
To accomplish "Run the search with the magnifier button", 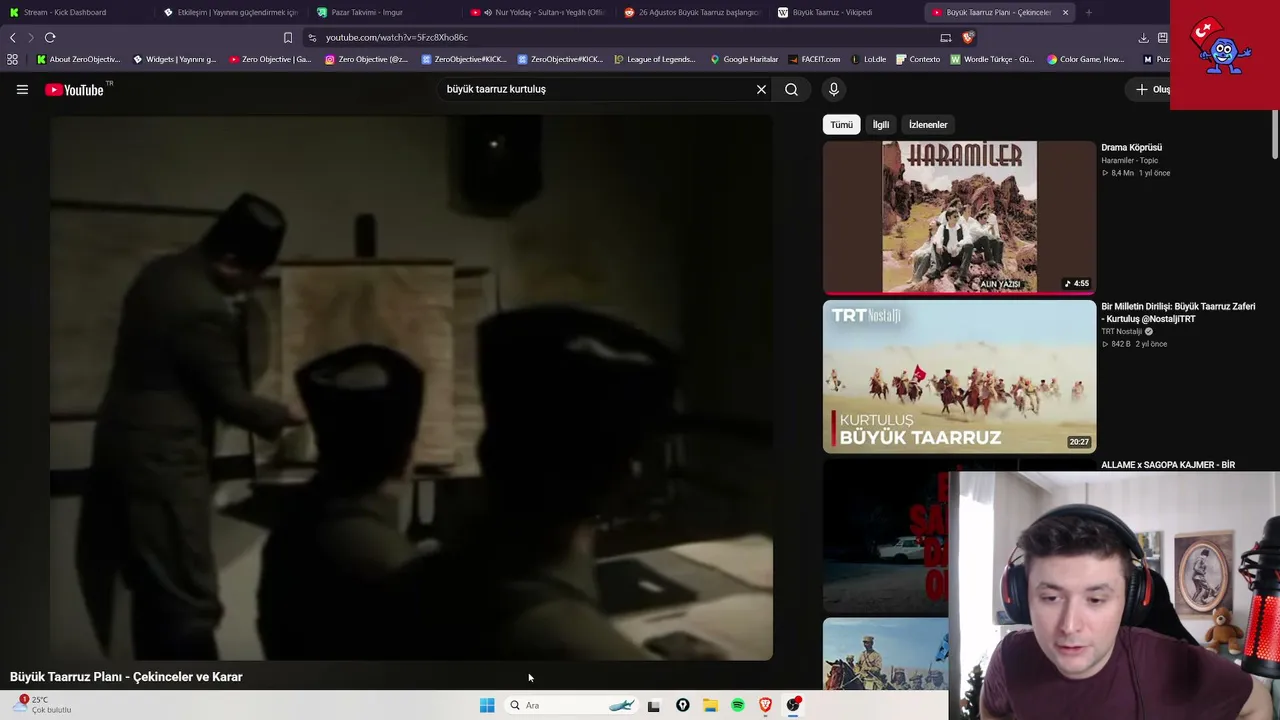I will pyautogui.click(x=791, y=89).
